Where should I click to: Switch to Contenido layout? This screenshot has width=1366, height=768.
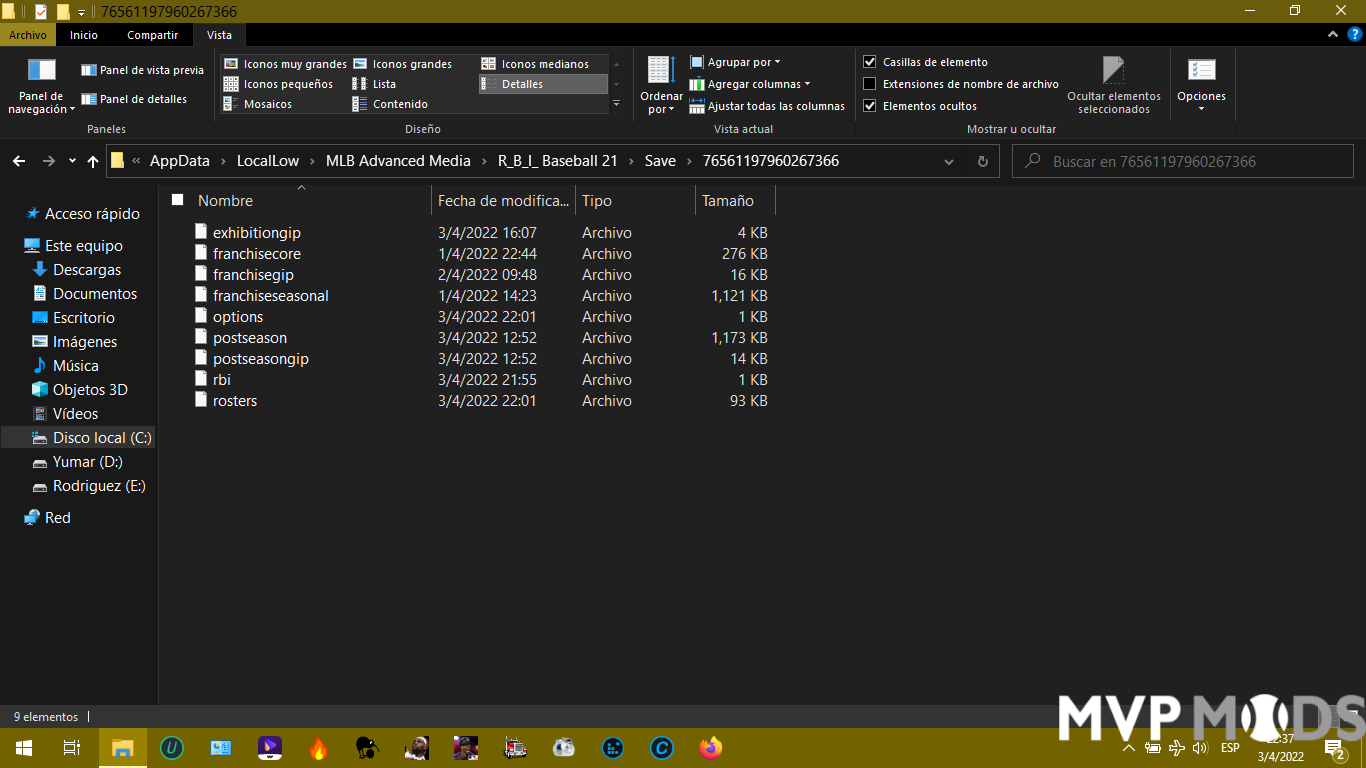coord(390,104)
